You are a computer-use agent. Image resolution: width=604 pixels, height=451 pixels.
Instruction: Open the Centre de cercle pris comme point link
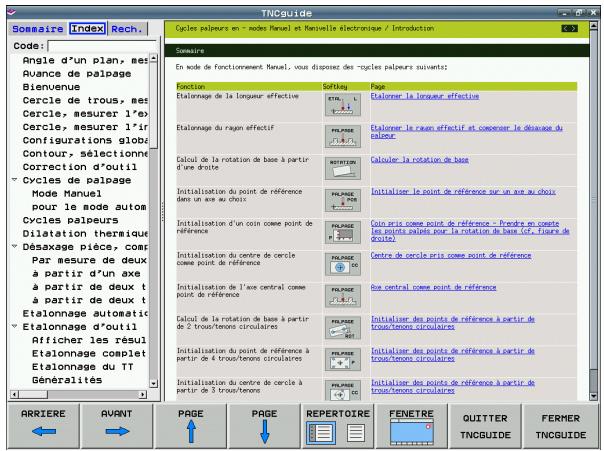[x=451, y=255]
